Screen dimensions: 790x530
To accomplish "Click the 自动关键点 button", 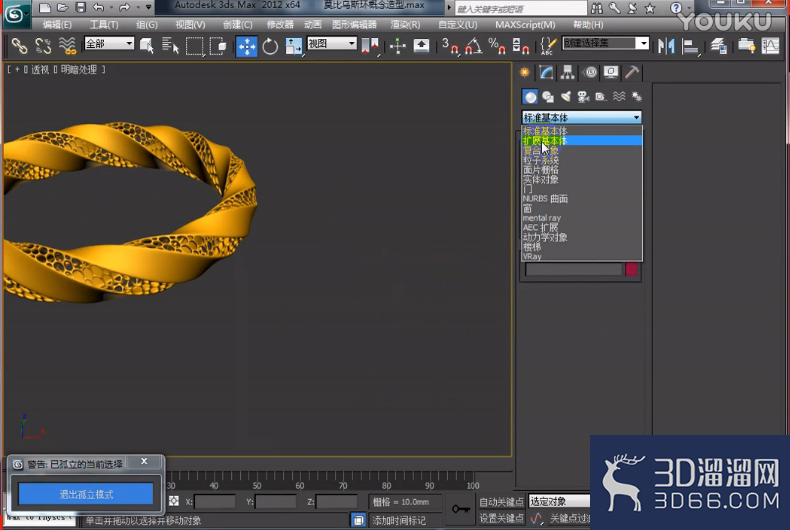I will pos(501,502).
